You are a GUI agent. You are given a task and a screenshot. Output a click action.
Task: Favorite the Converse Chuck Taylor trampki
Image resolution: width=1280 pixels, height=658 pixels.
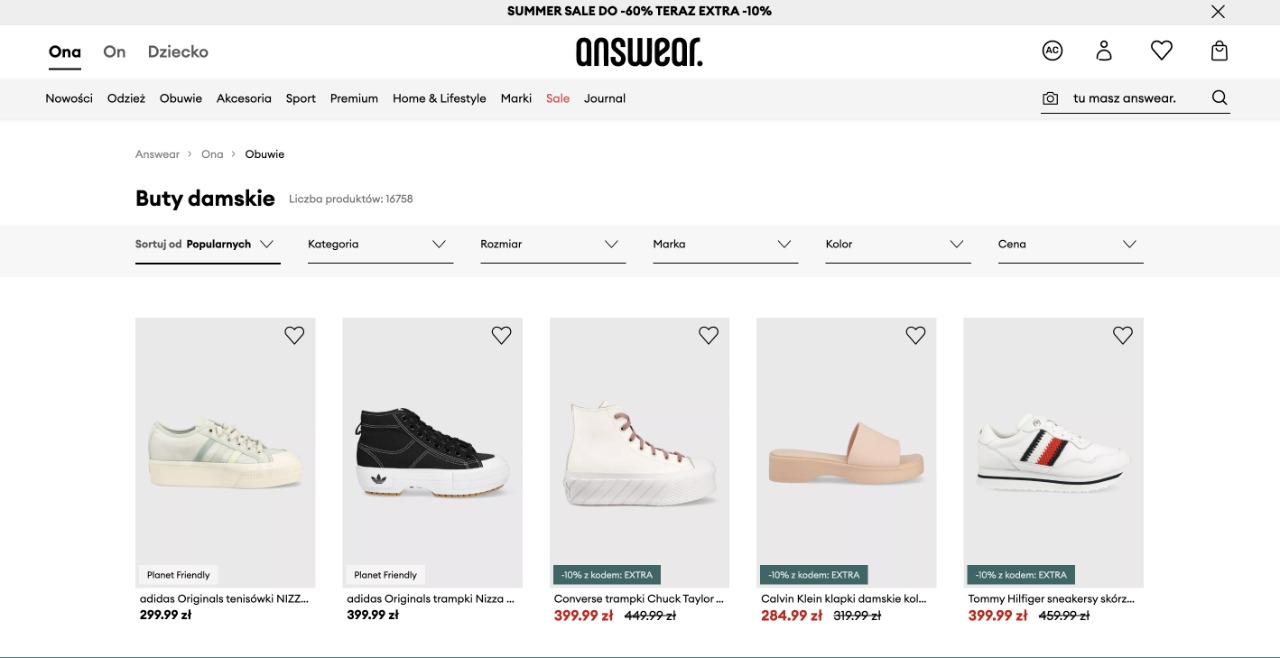pos(708,336)
